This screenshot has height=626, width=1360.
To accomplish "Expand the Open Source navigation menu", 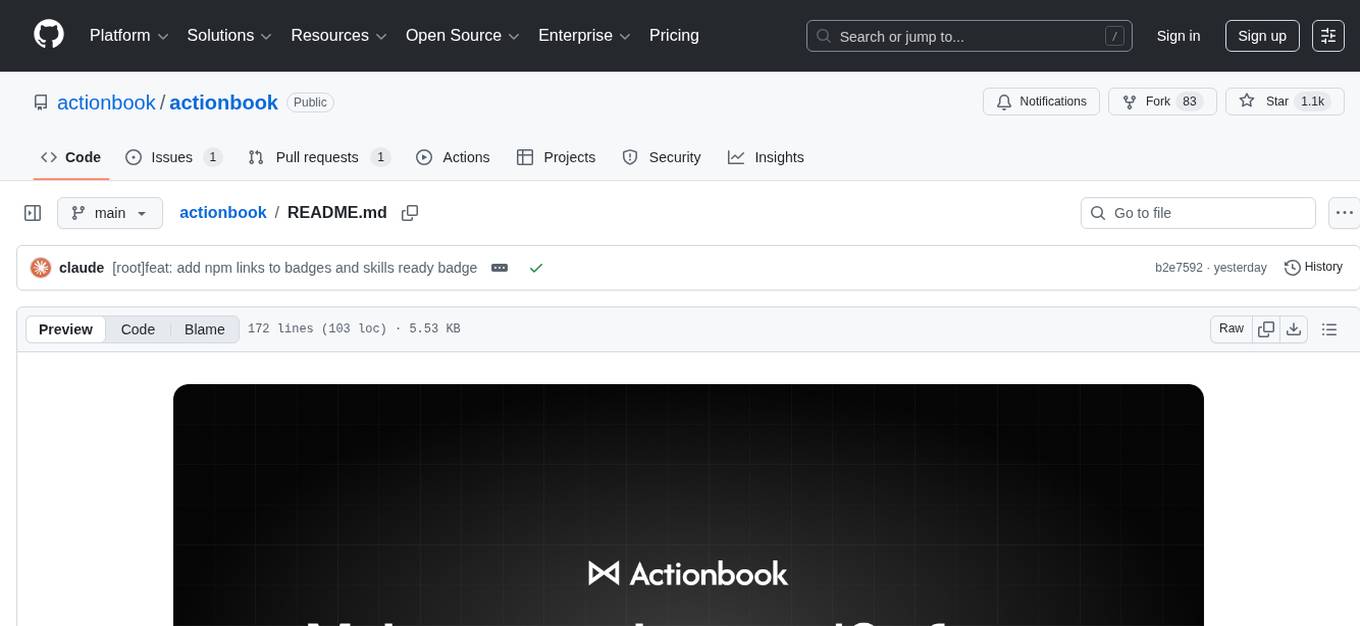I will coord(461,35).
